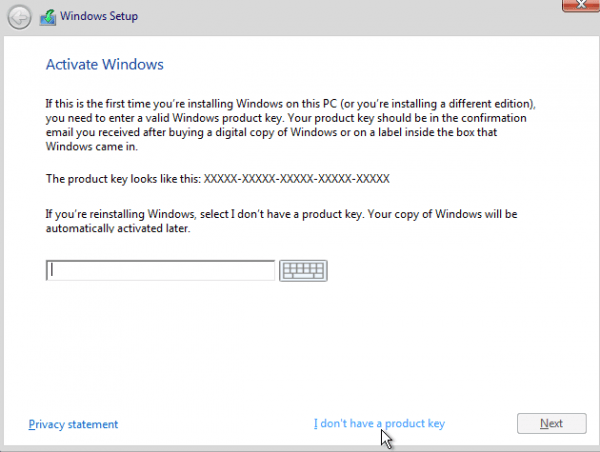Click the line starting "Windows came in"
The width and height of the screenshot is (600, 452).
click(88, 146)
